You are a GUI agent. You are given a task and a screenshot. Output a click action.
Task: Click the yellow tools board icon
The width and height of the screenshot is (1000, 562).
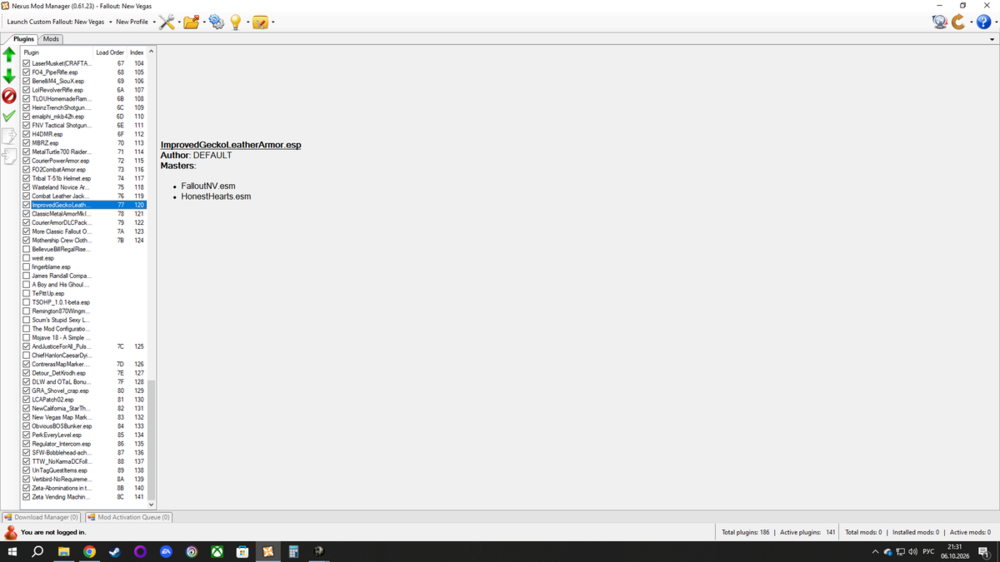pos(260,22)
